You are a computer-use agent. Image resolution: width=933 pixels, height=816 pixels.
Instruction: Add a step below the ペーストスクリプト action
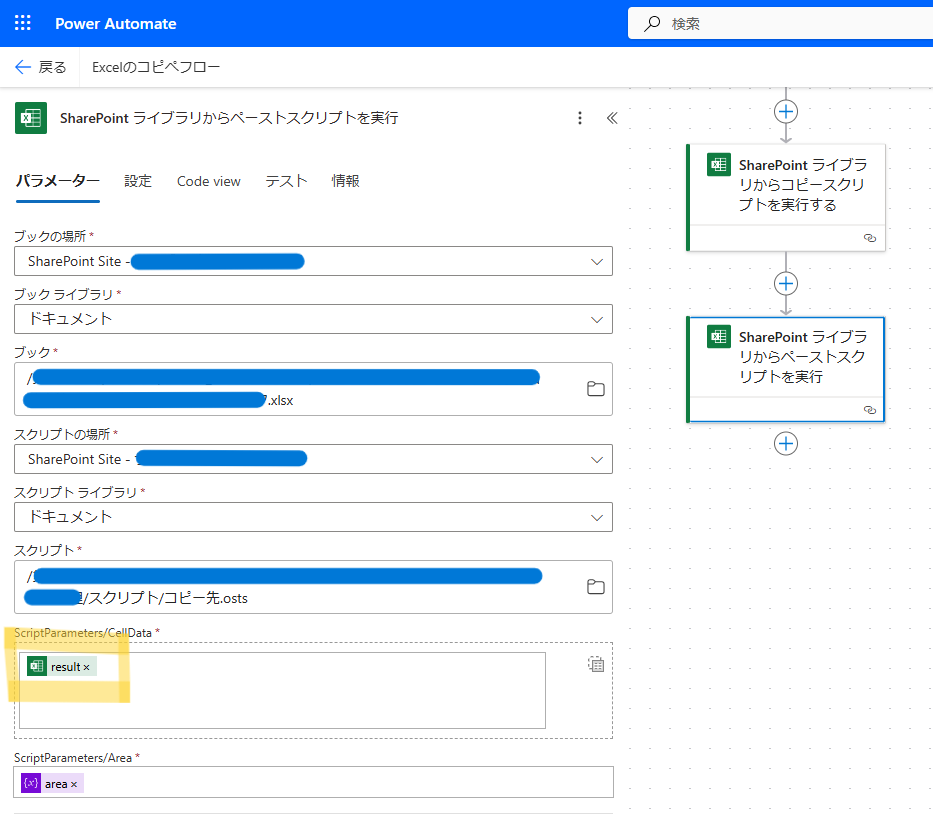click(x=786, y=443)
